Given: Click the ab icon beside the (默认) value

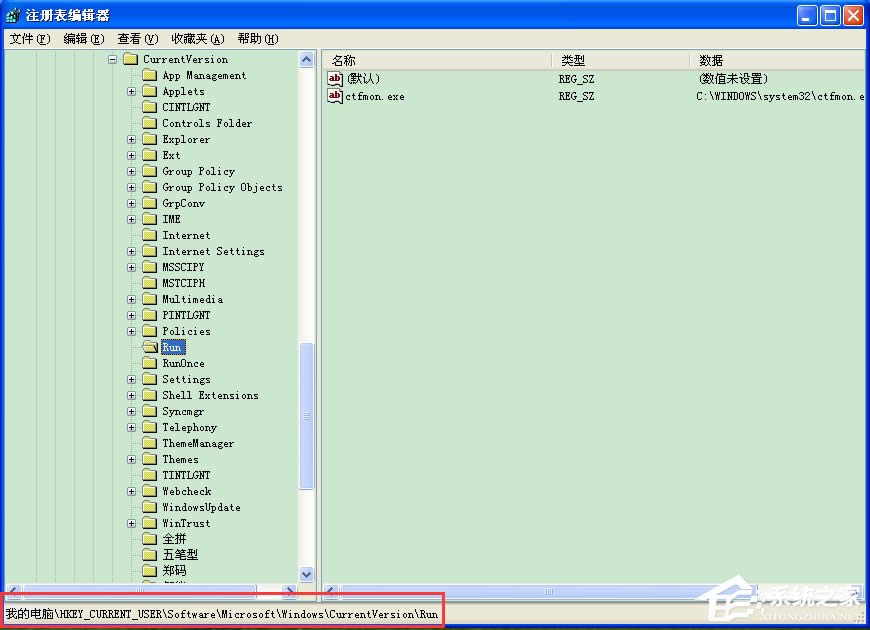Looking at the screenshot, I should coord(335,78).
